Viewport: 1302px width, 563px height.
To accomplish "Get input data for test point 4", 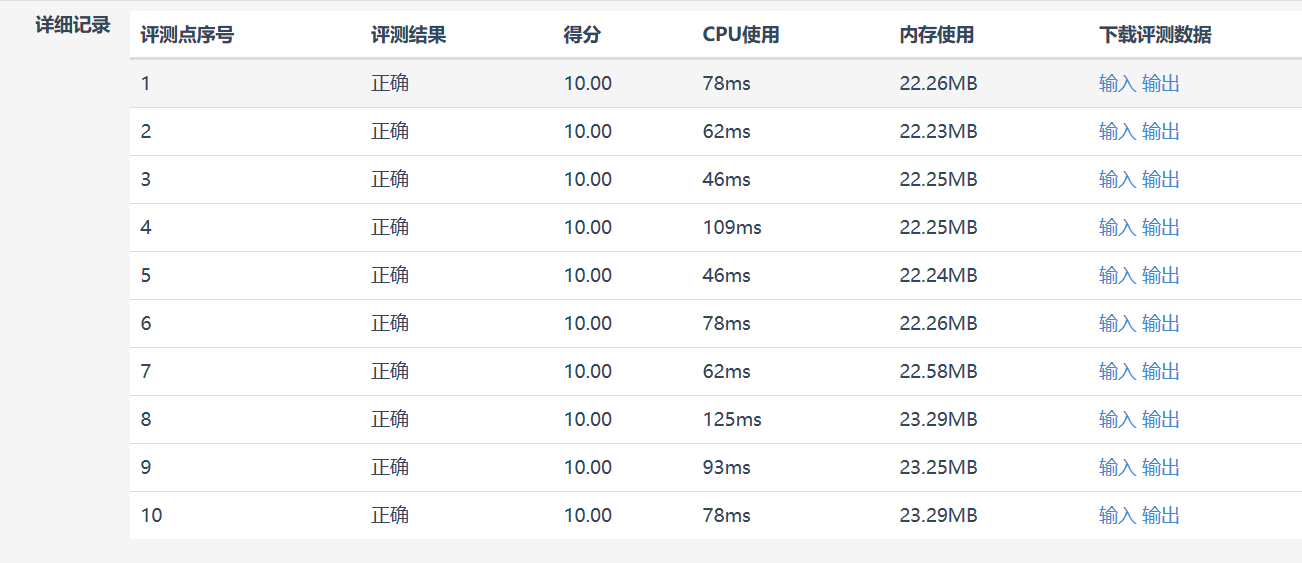I will (x=1117, y=228).
